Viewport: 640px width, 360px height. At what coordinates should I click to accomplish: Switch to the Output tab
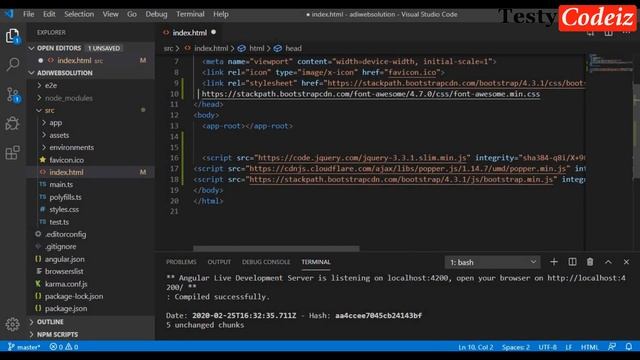pyautogui.click(x=219, y=262)
